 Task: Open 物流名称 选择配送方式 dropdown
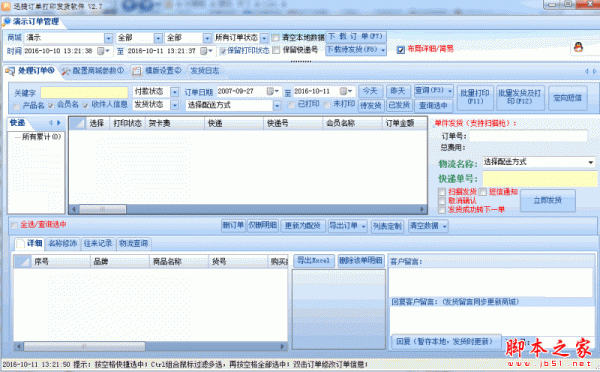coord(590,162)
